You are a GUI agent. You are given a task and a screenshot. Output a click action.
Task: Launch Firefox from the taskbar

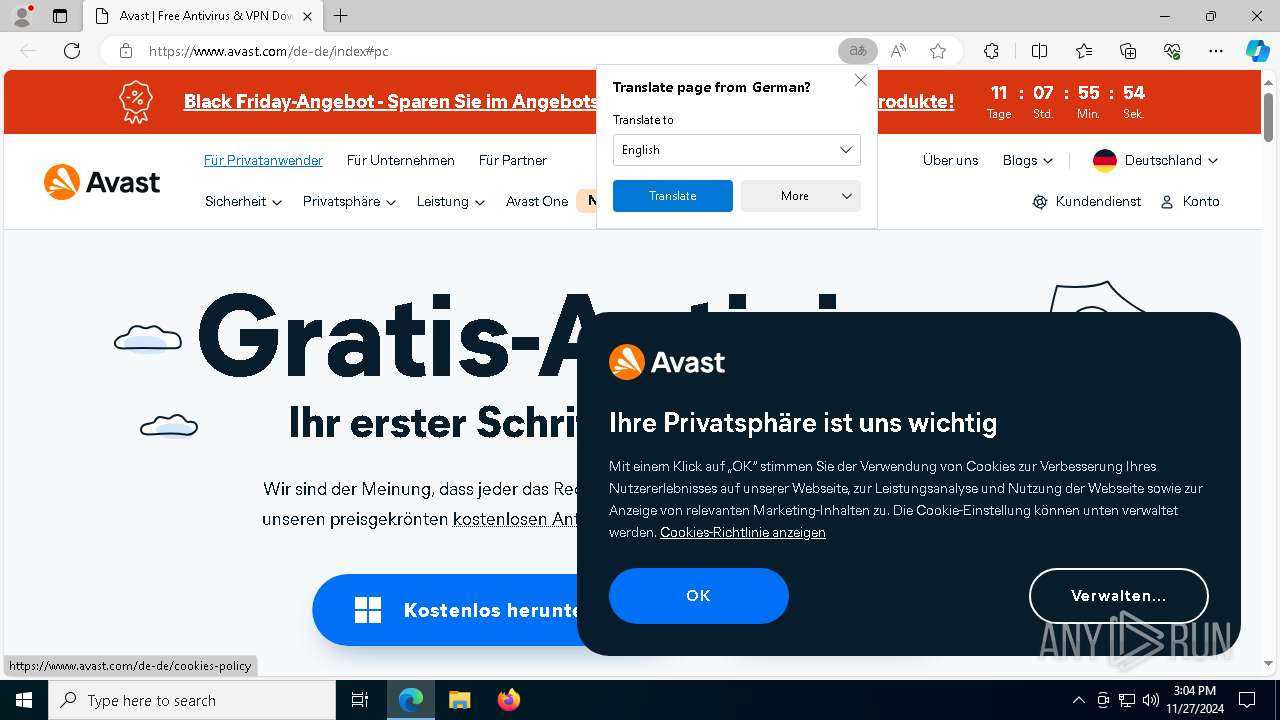509,700
